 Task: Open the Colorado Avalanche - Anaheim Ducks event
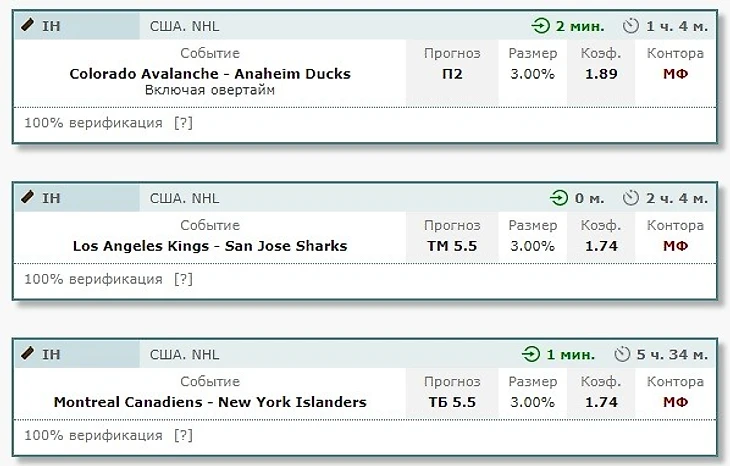pyautogui.click(x=210, y=74)
